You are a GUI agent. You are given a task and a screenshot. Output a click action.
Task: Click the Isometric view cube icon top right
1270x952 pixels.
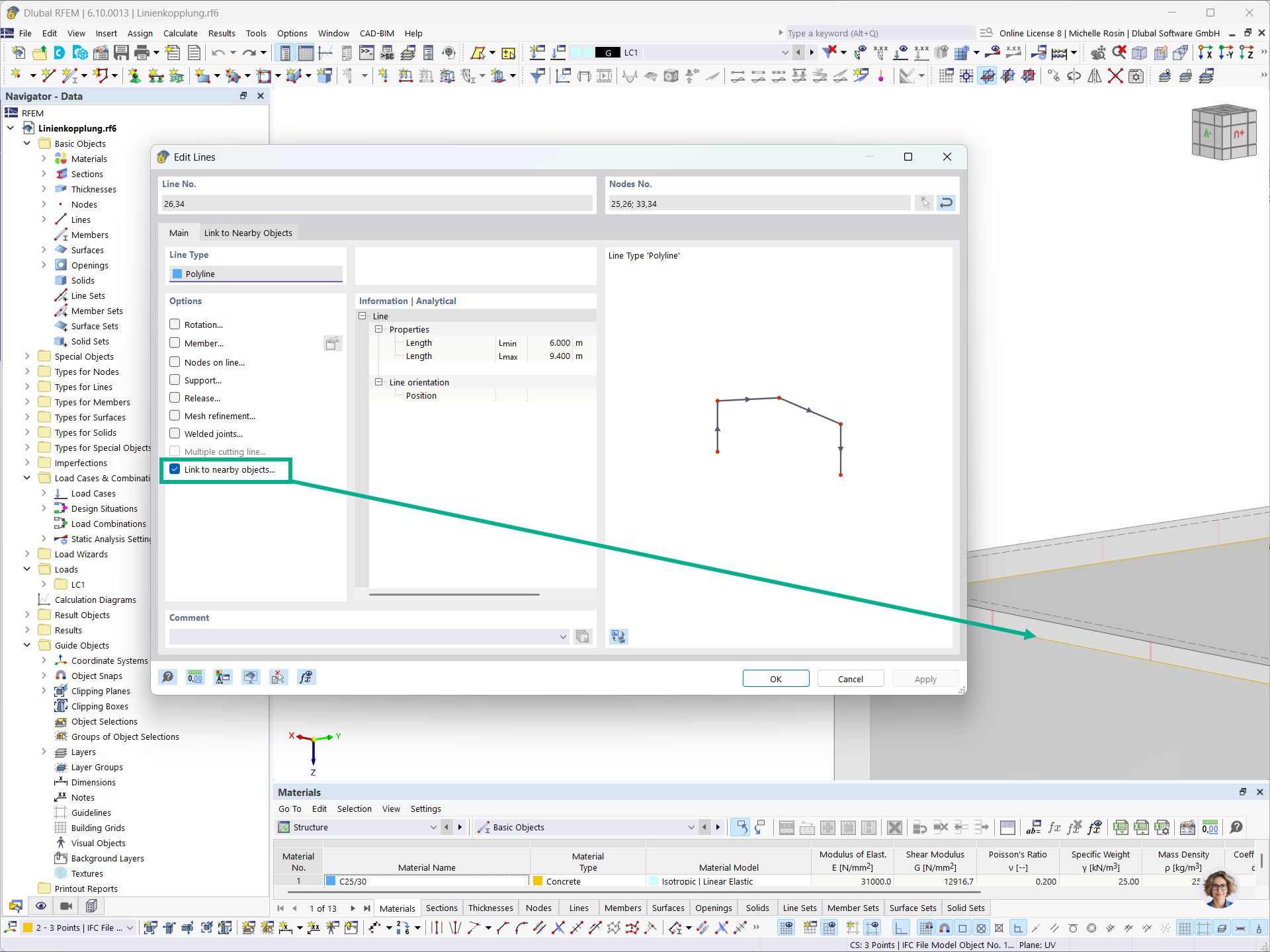click(x=1224, y=132)
